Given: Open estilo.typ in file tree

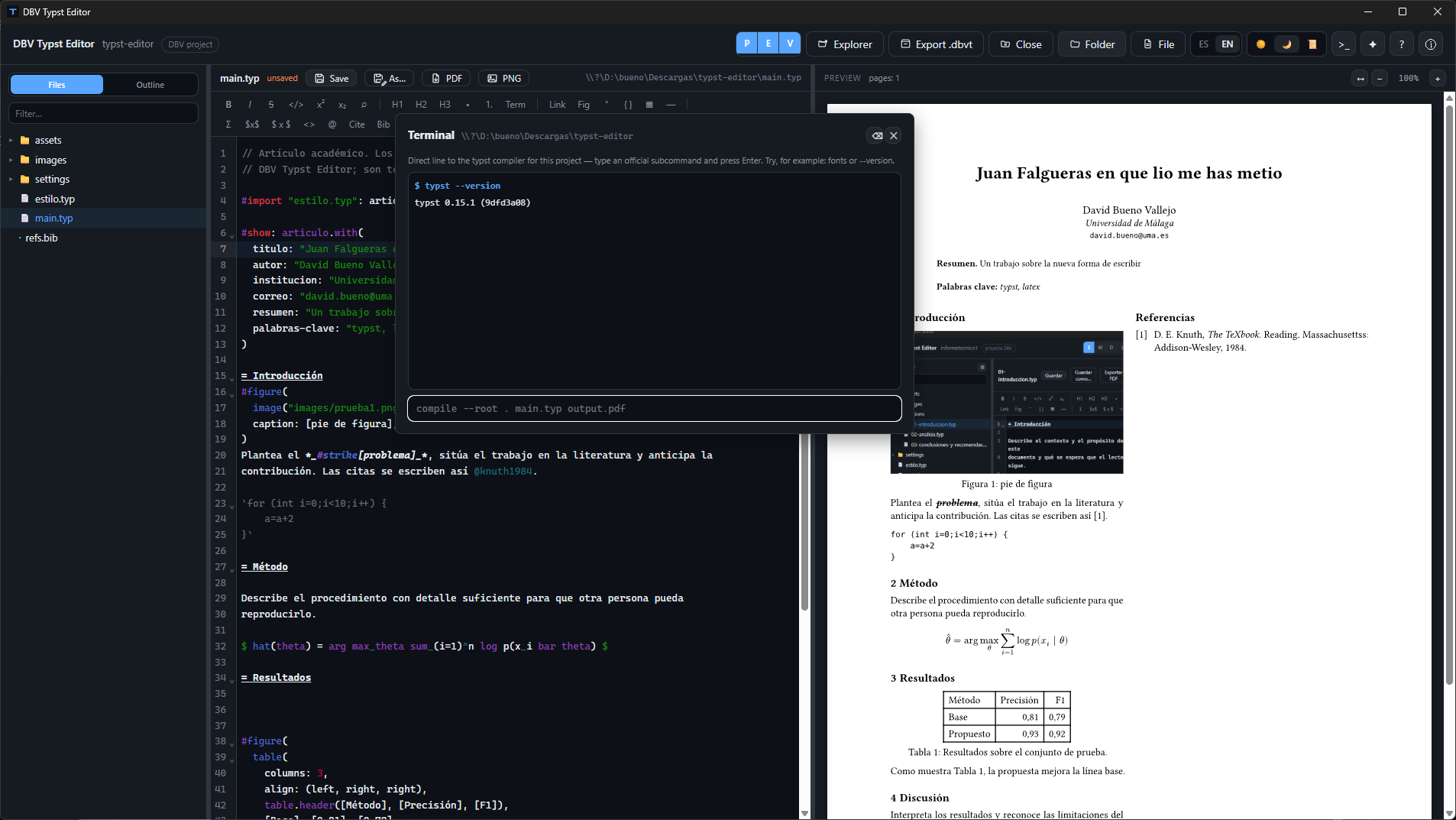Looking at the screenshot, I should pyautogui.click(x=55, y=199).
